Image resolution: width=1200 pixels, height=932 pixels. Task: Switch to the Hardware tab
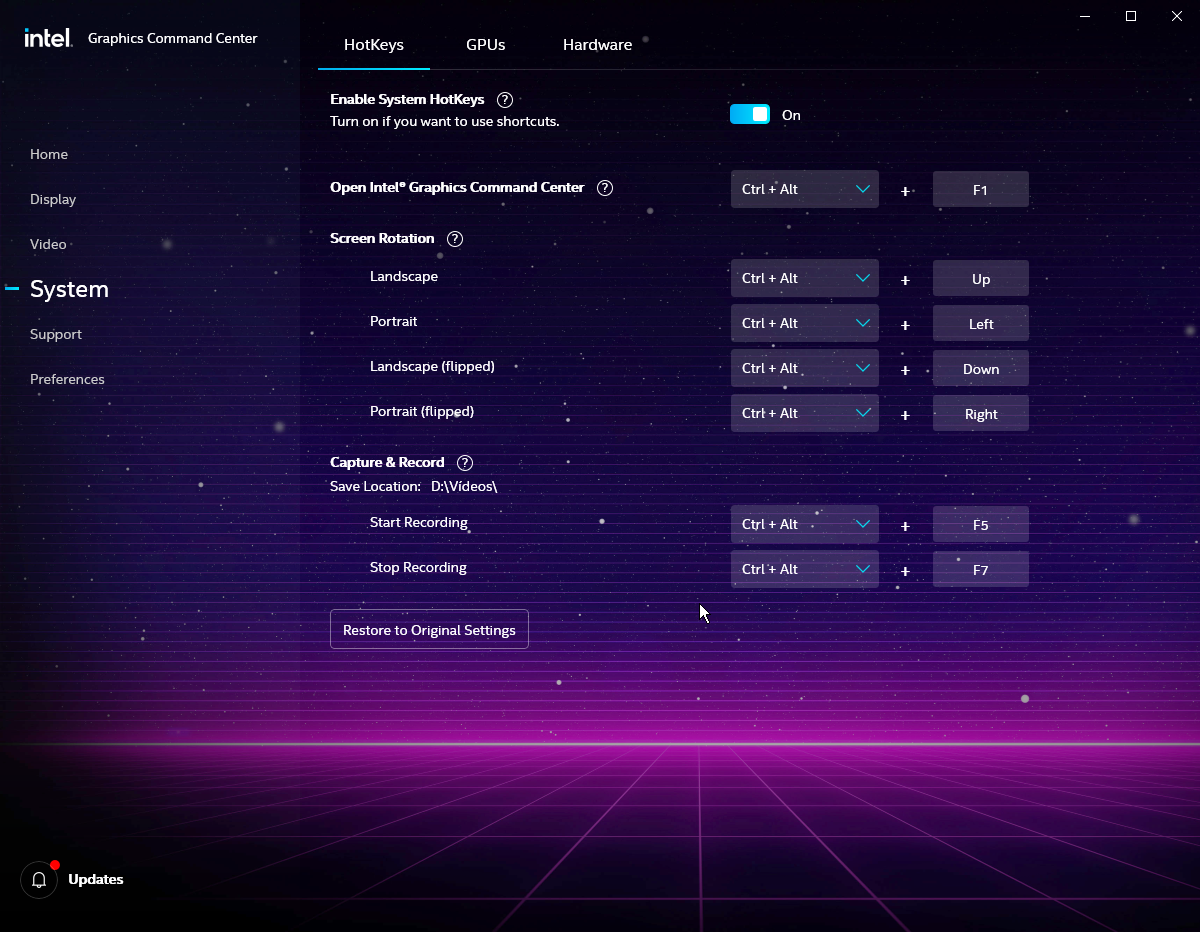597,45
